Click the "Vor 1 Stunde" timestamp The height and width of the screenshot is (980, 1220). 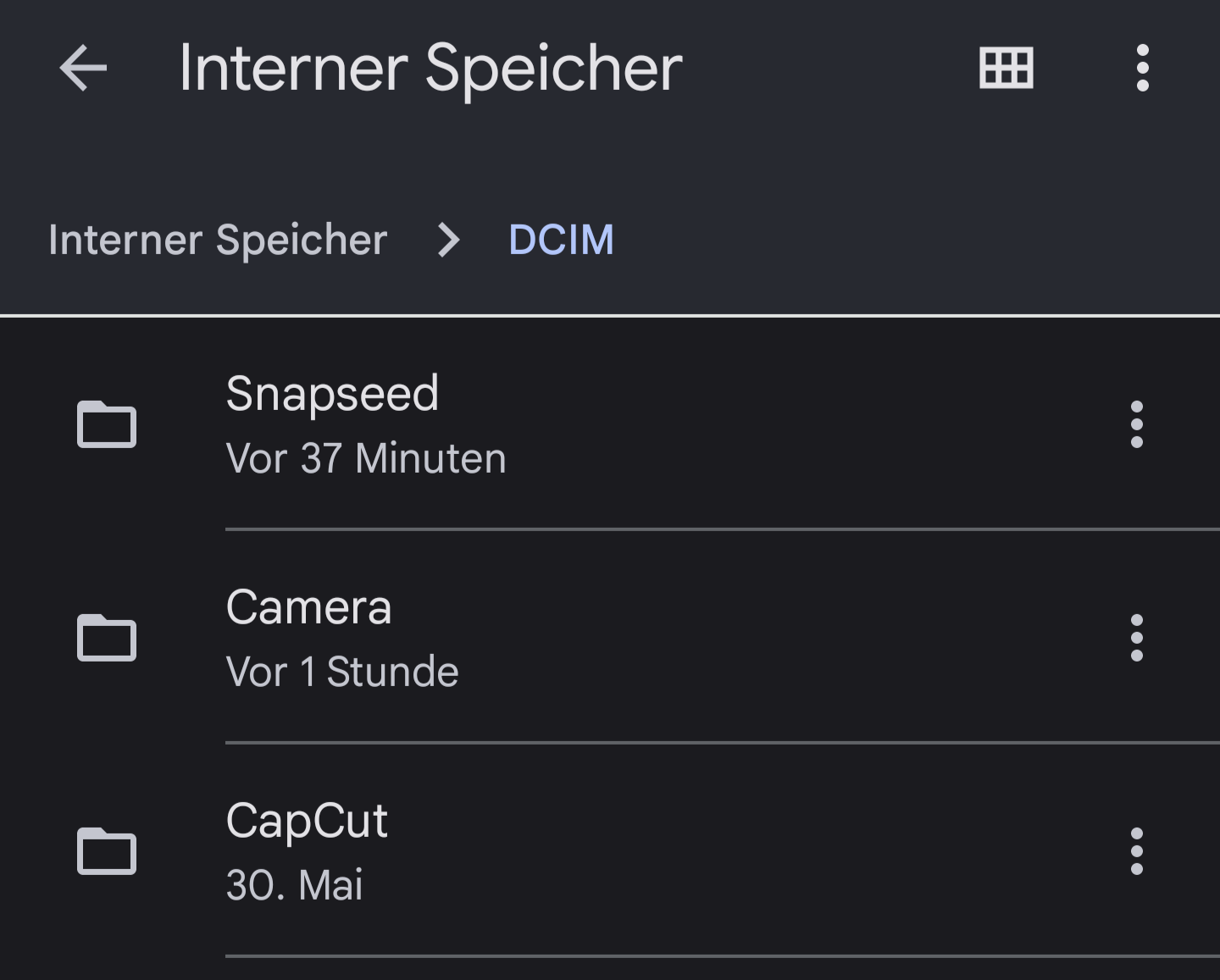pos(342,672)
